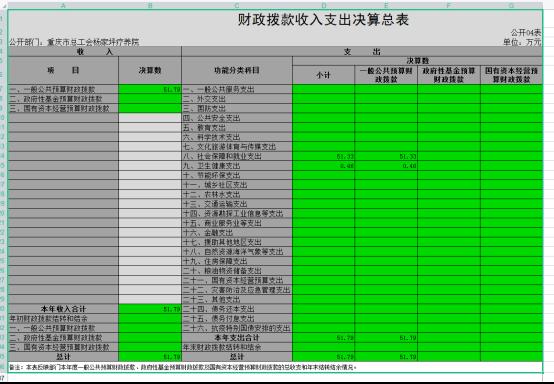554x384 pixels.
Task: Select the 十六、金融支出 cell
Action: tap(237, 232)
